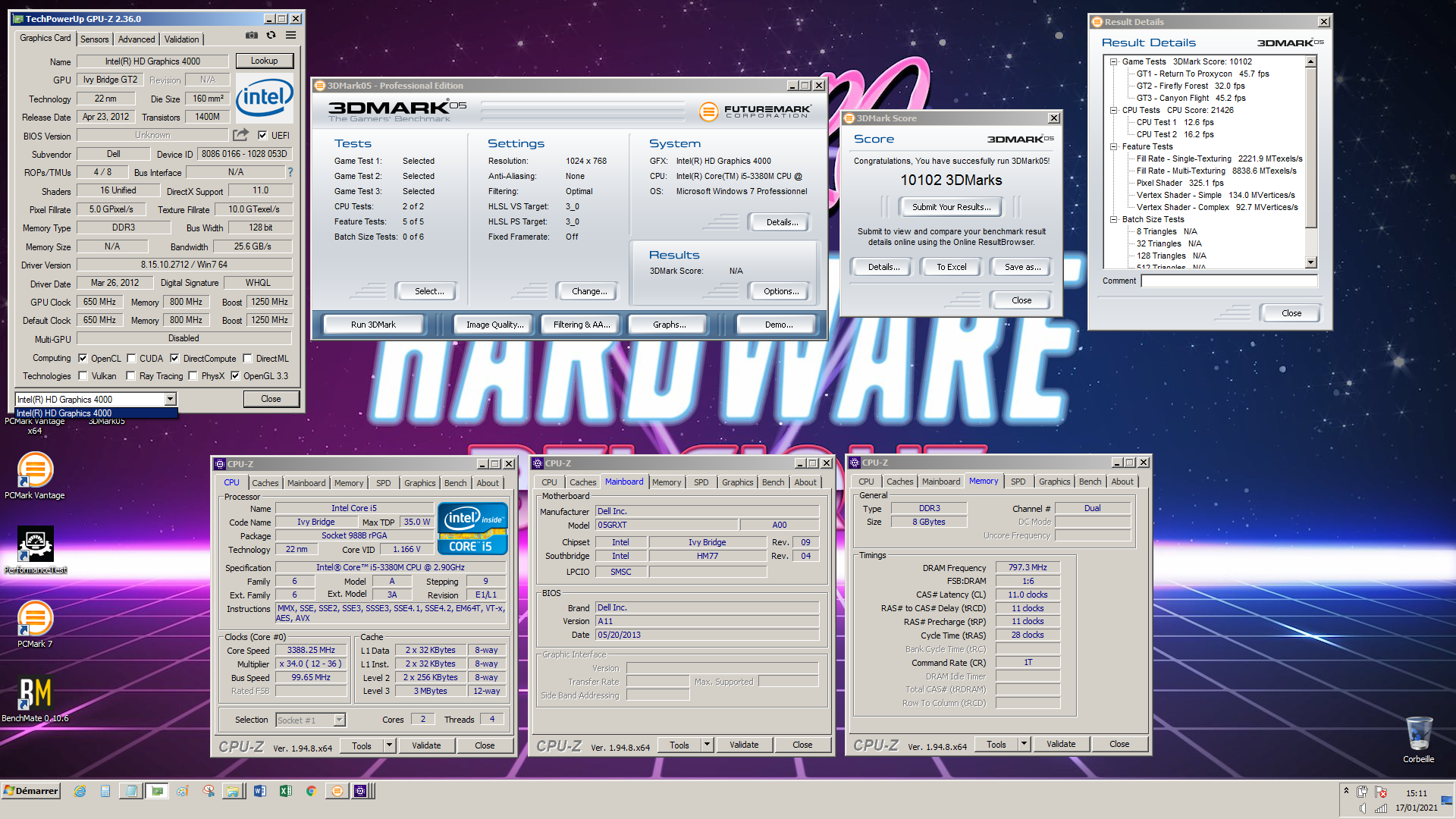This screenshot has height=819, width=1456.
Task: Open the Corbeille recycle bin
Action: (1418, 739)
